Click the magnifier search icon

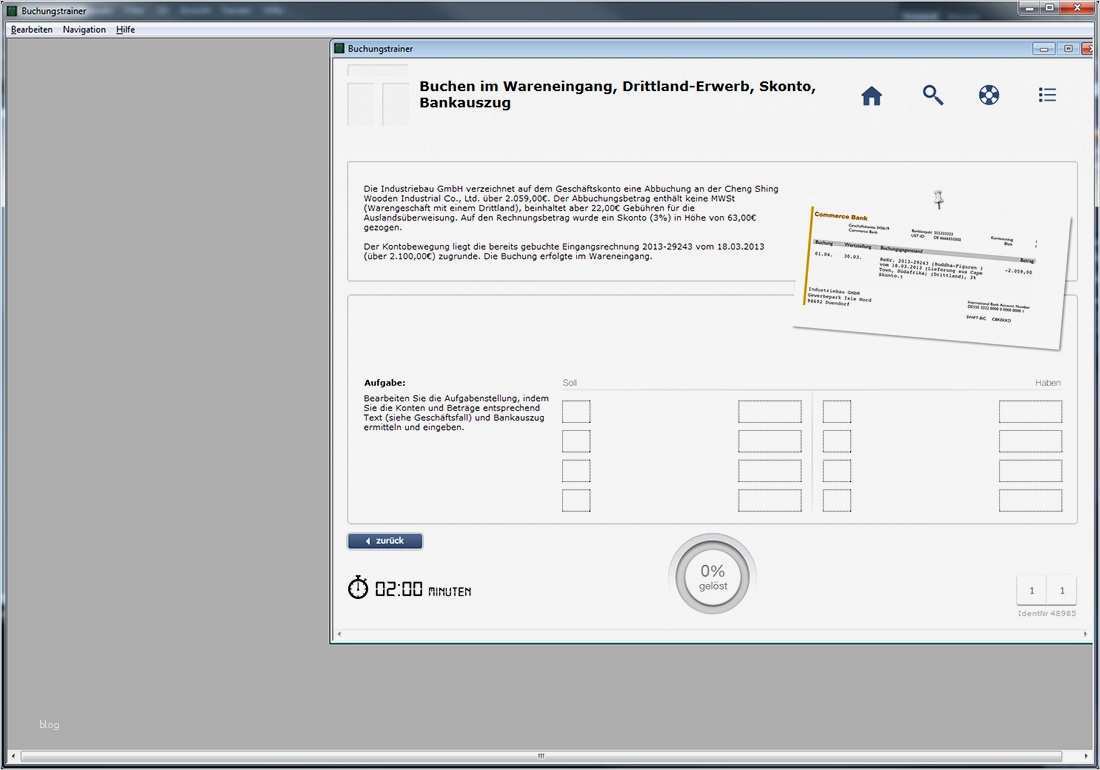932,94
